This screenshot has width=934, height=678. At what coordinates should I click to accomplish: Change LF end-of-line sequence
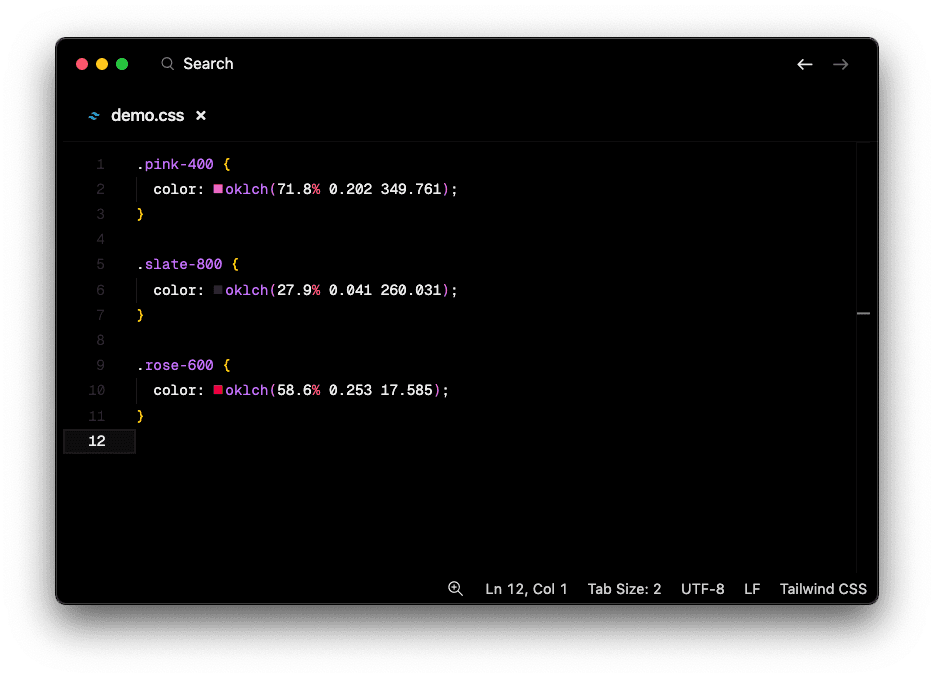pyautogui.click(x=752, y=589)
